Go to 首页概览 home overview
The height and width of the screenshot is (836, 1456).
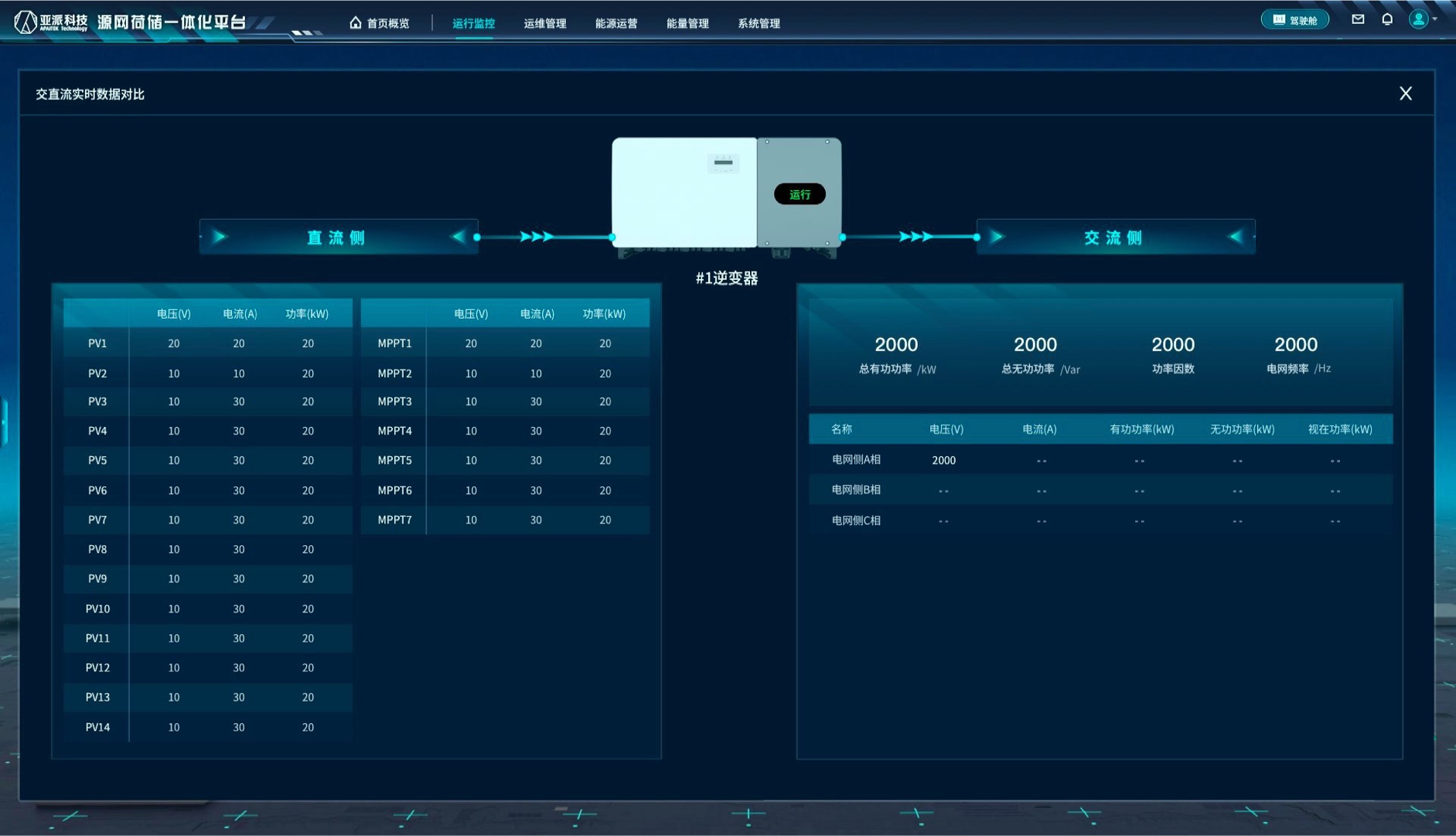(380, 23)
